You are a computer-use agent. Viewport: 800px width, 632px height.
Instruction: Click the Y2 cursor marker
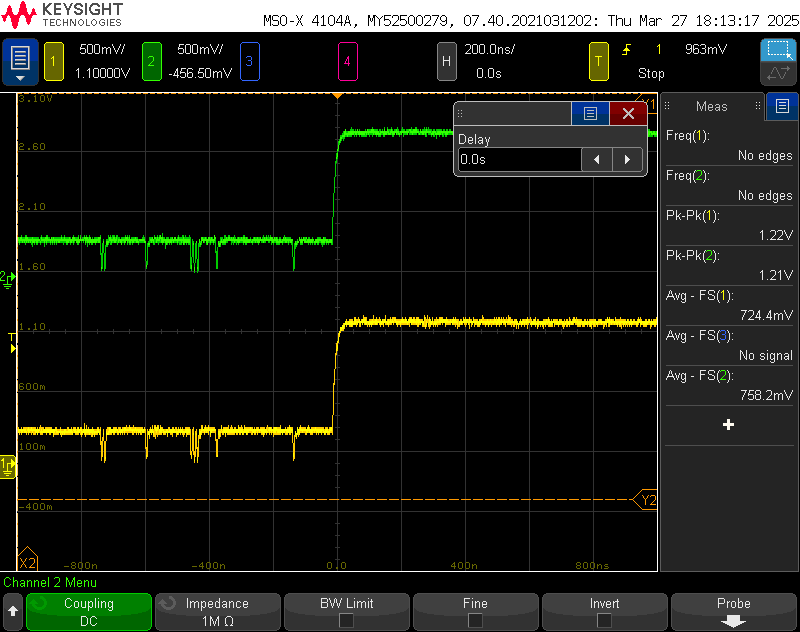646,500
